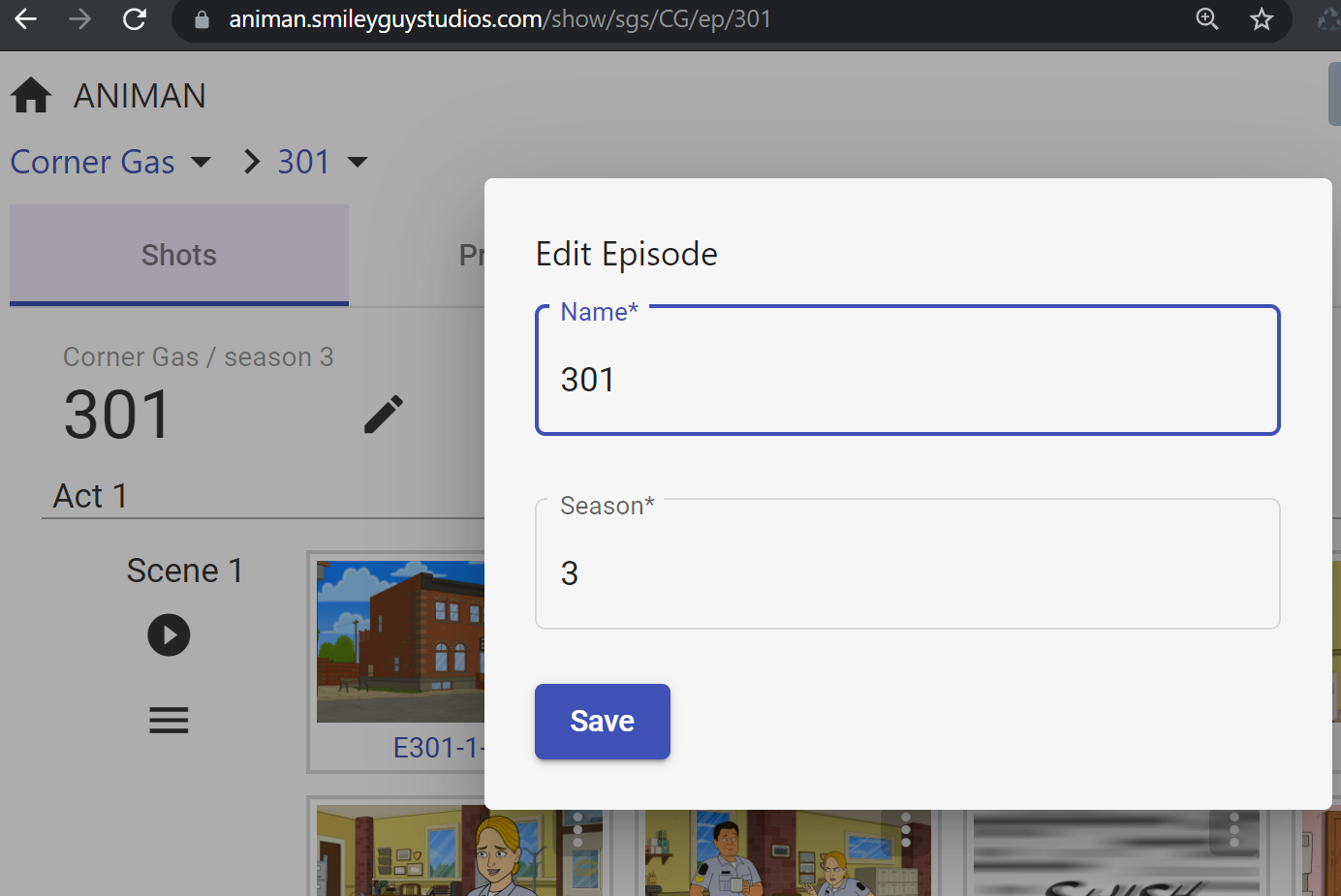The height and width of the screenshot is (896, 1341).
Task: Expand the Corner Gas show dropdown arrow
Action: pos(202,162)
